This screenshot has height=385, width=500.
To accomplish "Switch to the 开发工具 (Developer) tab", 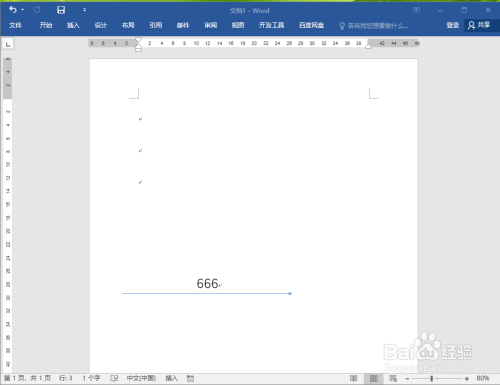I will (271, 25).
